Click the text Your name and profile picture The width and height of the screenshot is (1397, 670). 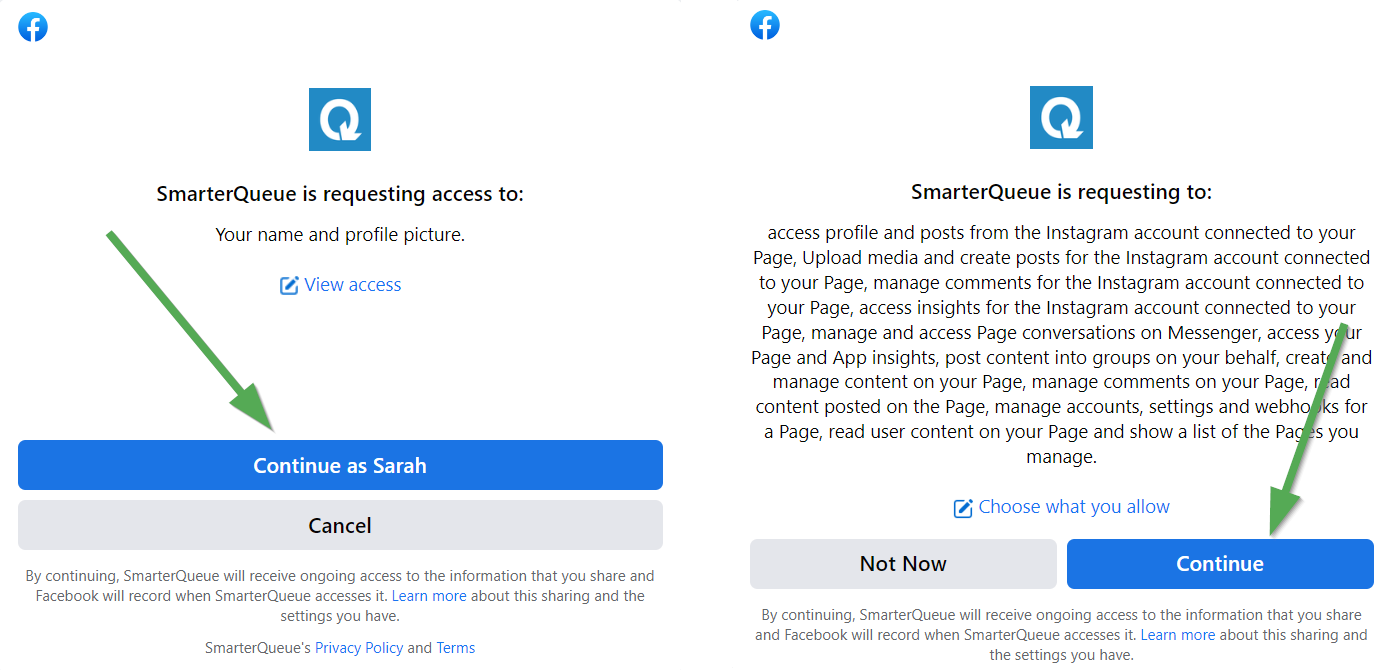coord(340,234)
